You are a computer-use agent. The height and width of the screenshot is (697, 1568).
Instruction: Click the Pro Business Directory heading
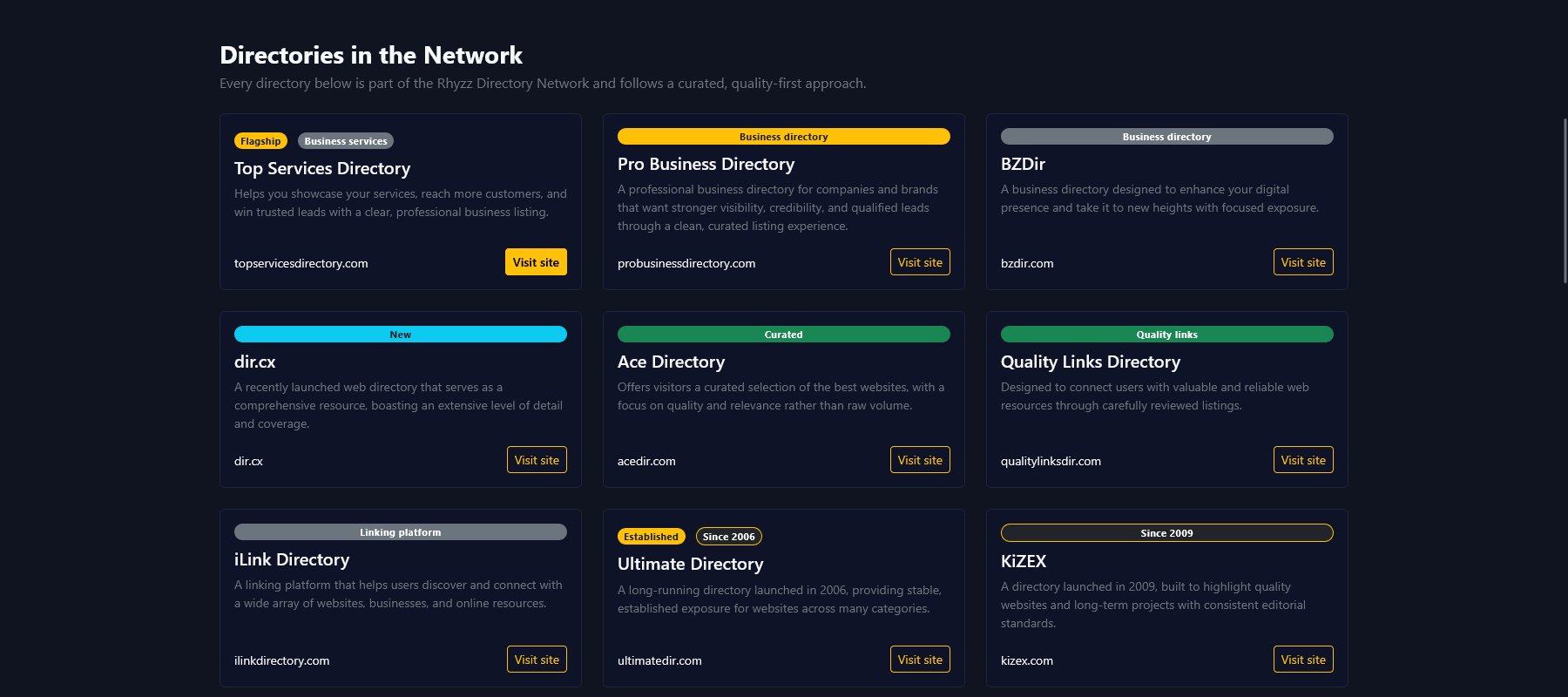706,164
